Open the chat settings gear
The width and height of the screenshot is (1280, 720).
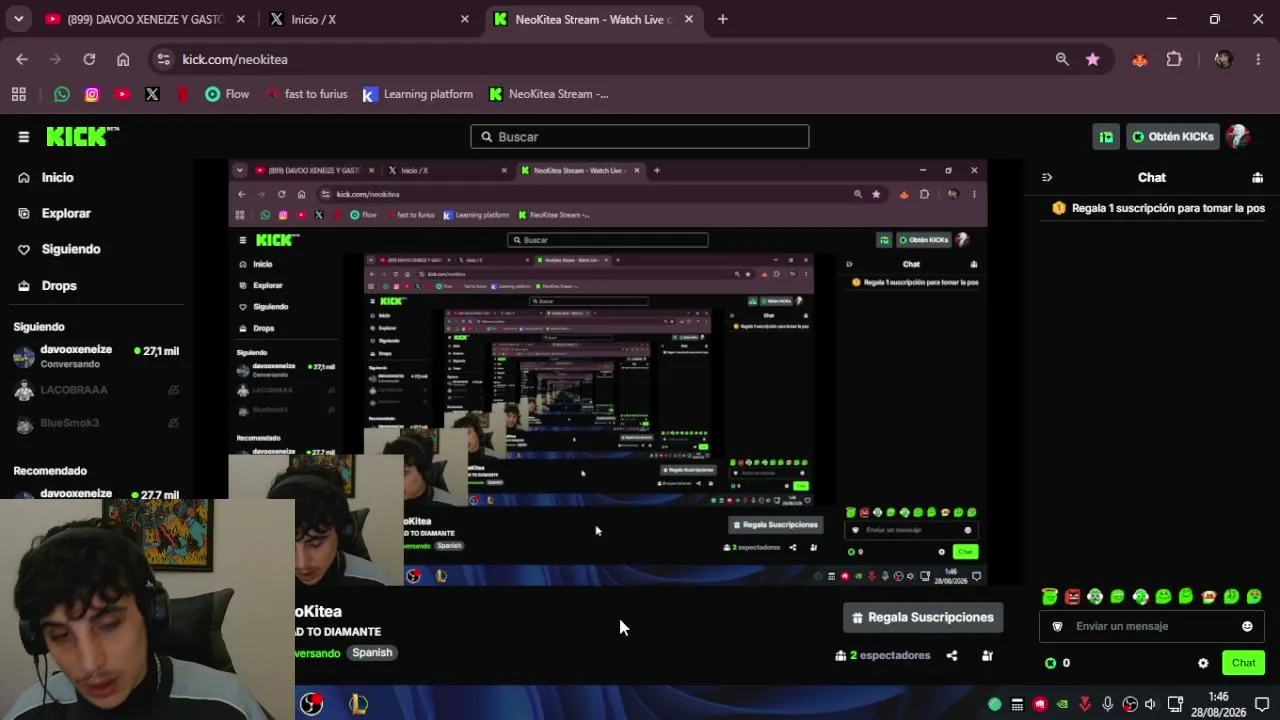[1203, 663]
